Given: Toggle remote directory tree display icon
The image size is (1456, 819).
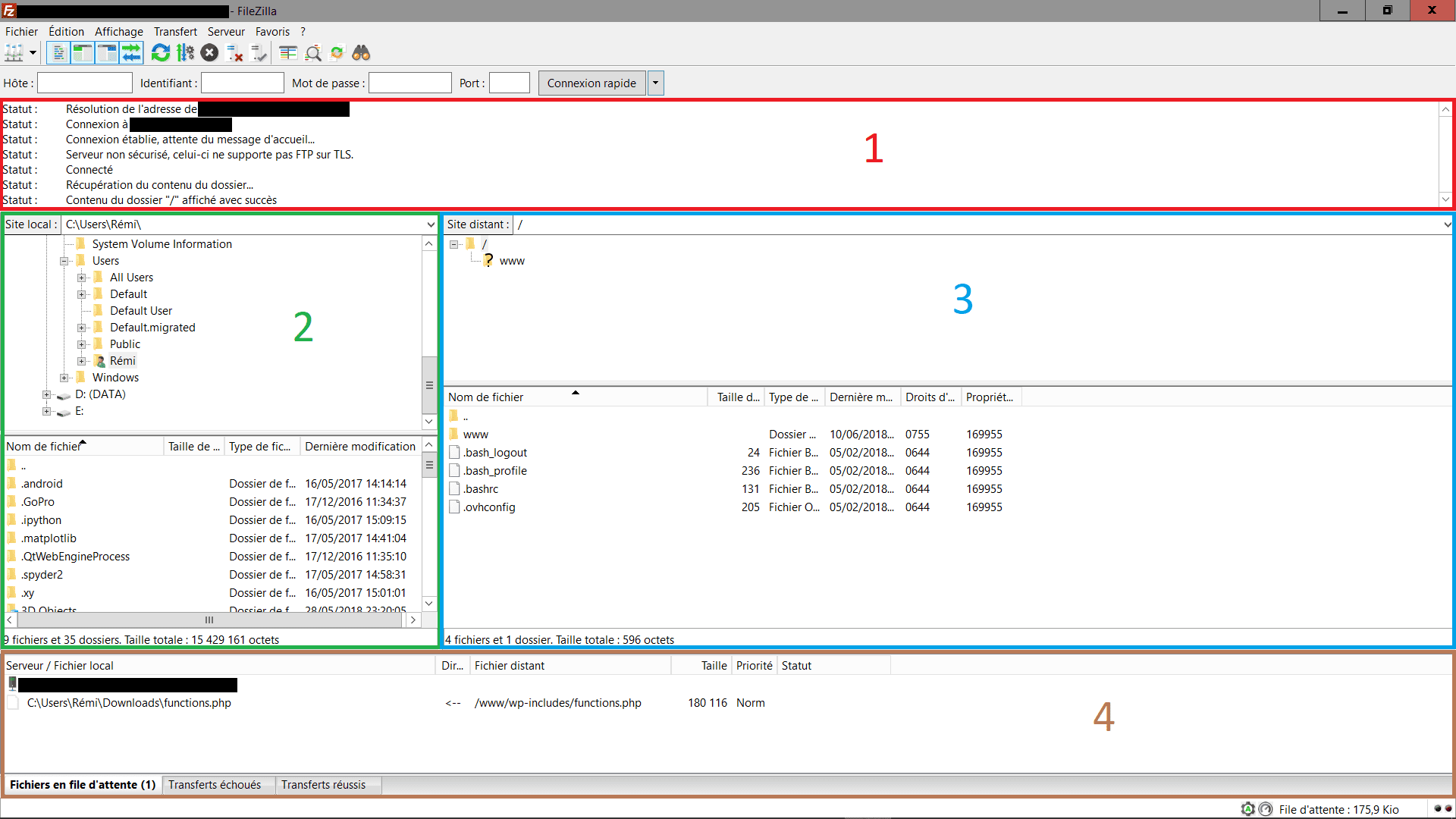Looking at the screenshot, I should tap(107, 53).
